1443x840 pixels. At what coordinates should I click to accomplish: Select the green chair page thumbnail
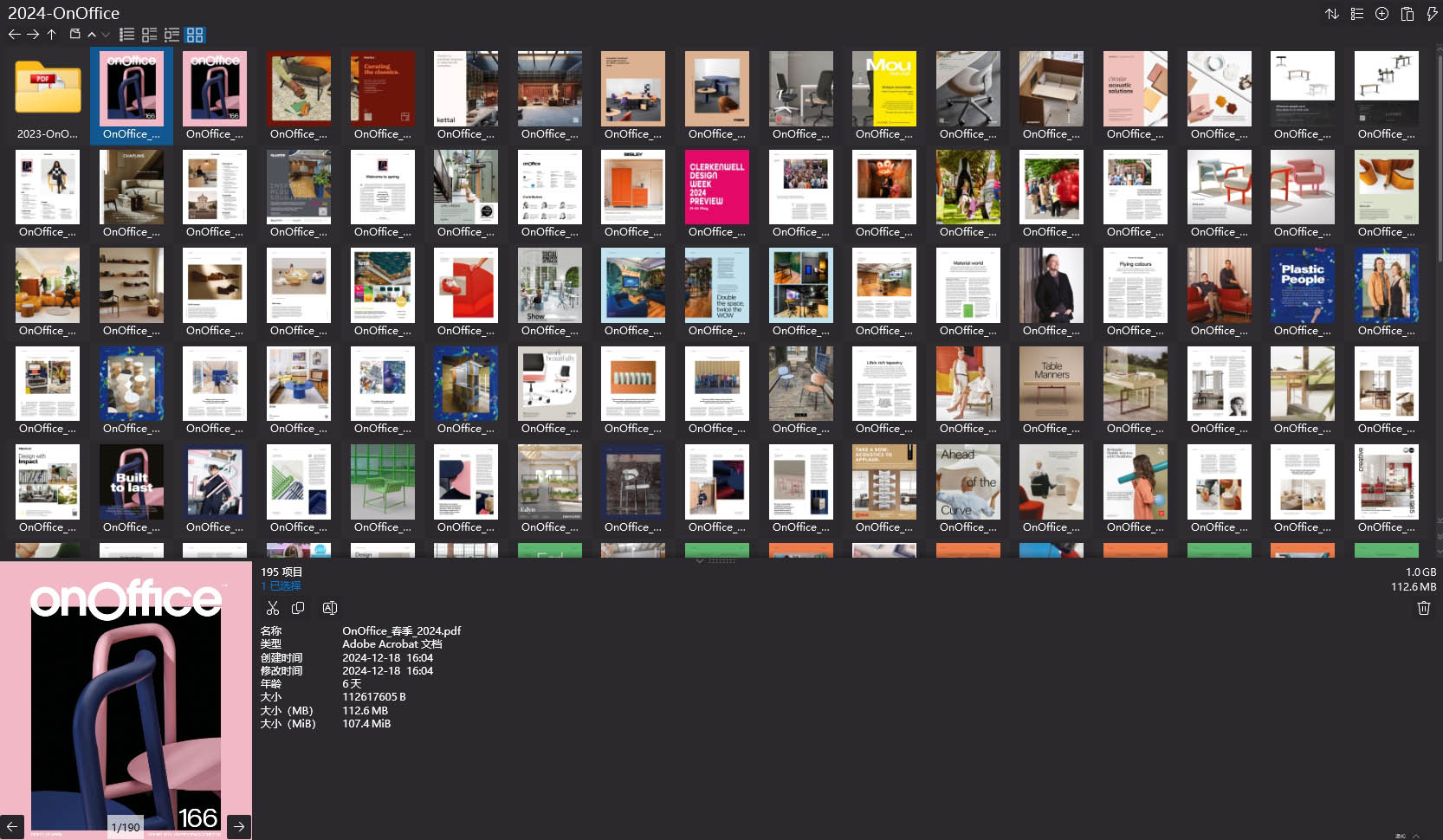(382, 481)
